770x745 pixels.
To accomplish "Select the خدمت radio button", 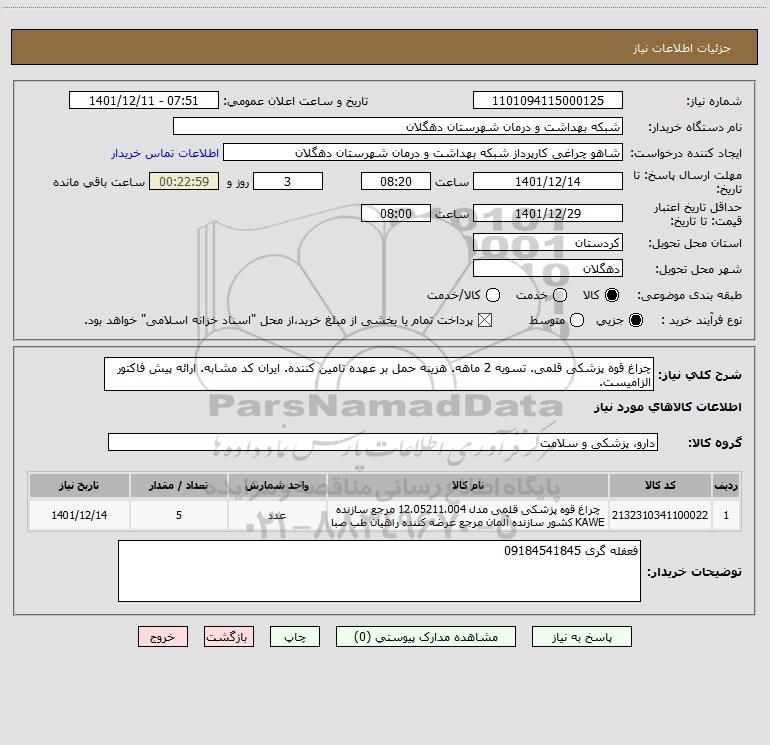I will click(x=560, y=295).
